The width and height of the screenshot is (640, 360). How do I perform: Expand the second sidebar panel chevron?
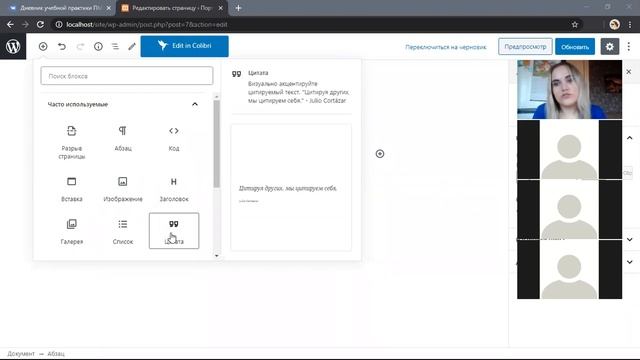click(629, 240)
